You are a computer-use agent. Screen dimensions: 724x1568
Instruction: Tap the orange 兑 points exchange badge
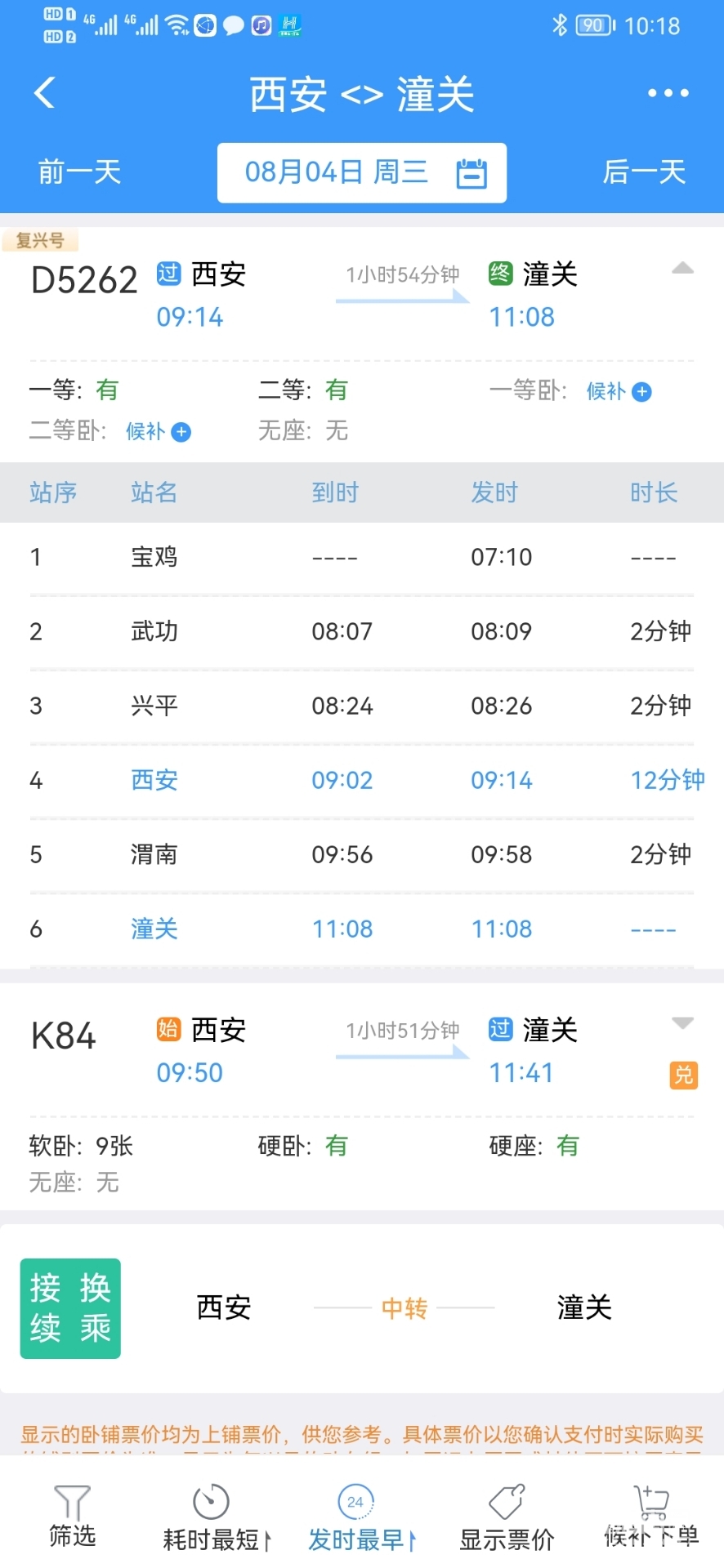683,1076
